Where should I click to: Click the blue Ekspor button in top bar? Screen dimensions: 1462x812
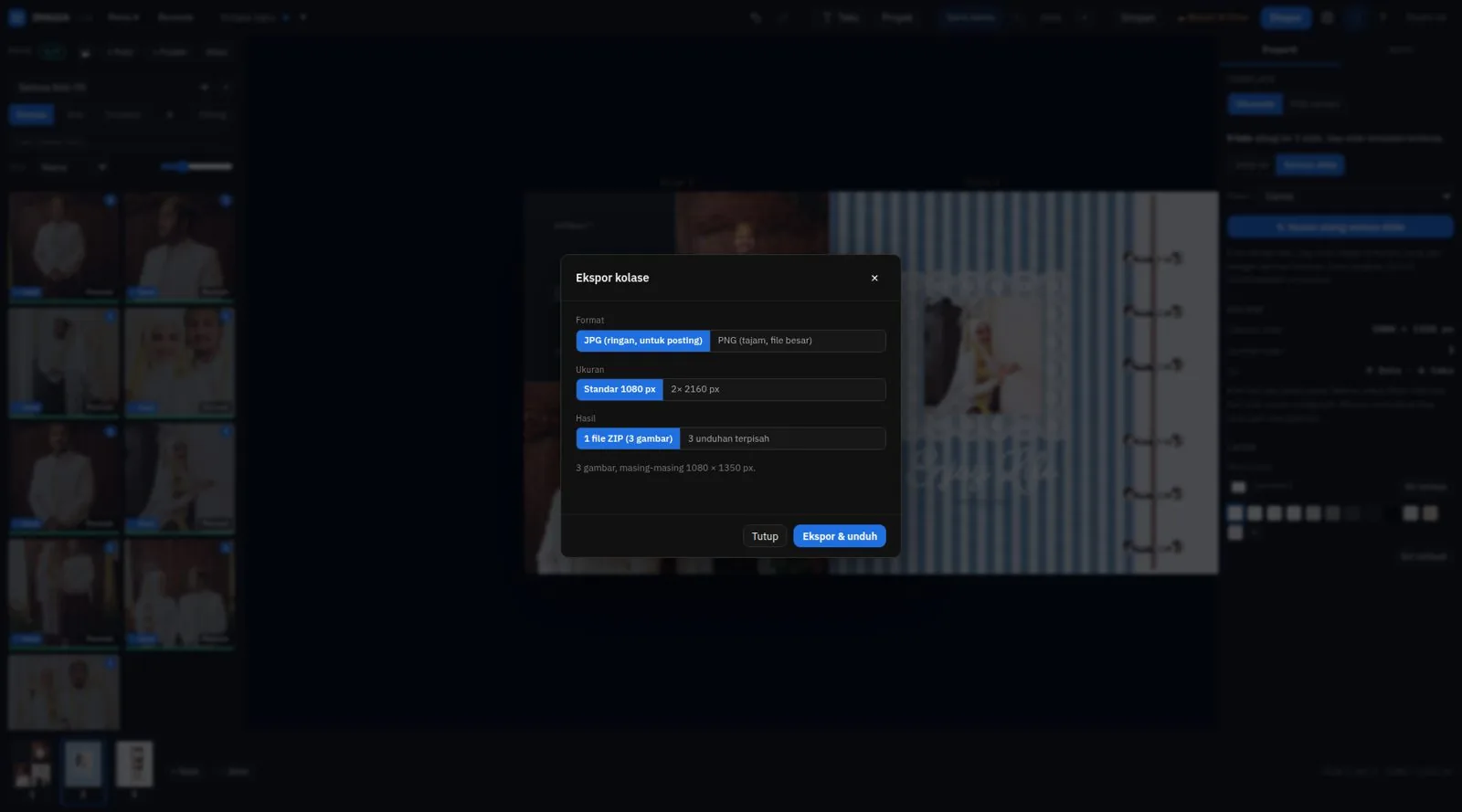[x=1286, y=17]
